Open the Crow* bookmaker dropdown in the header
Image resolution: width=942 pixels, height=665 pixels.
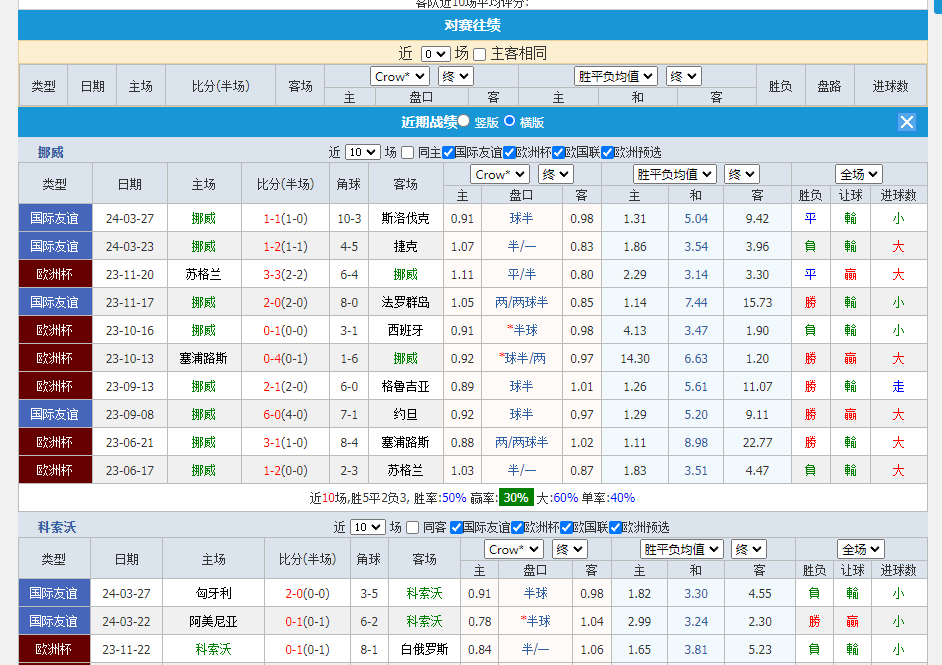[399, 75]
